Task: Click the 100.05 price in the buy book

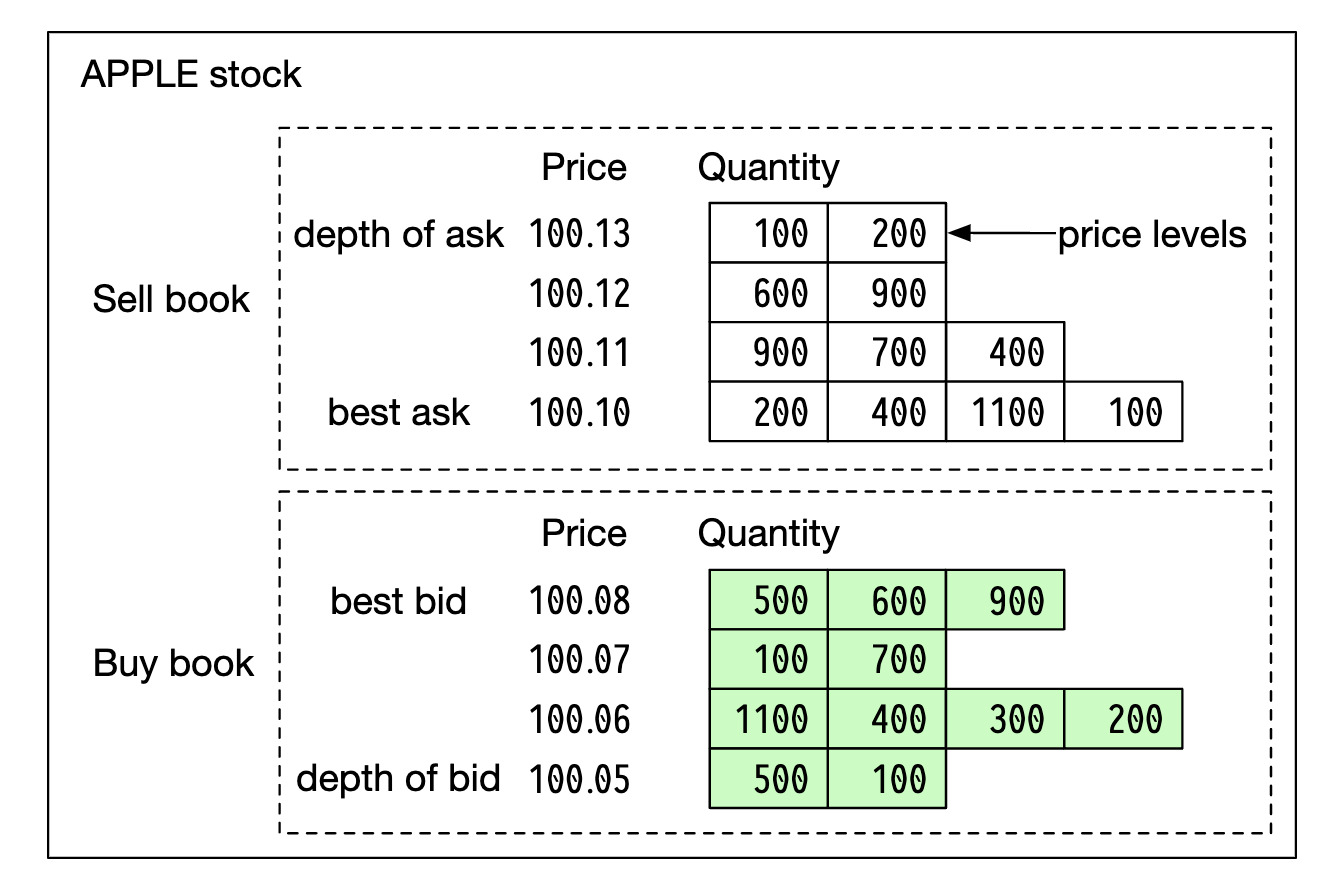Action: (580, 779)
